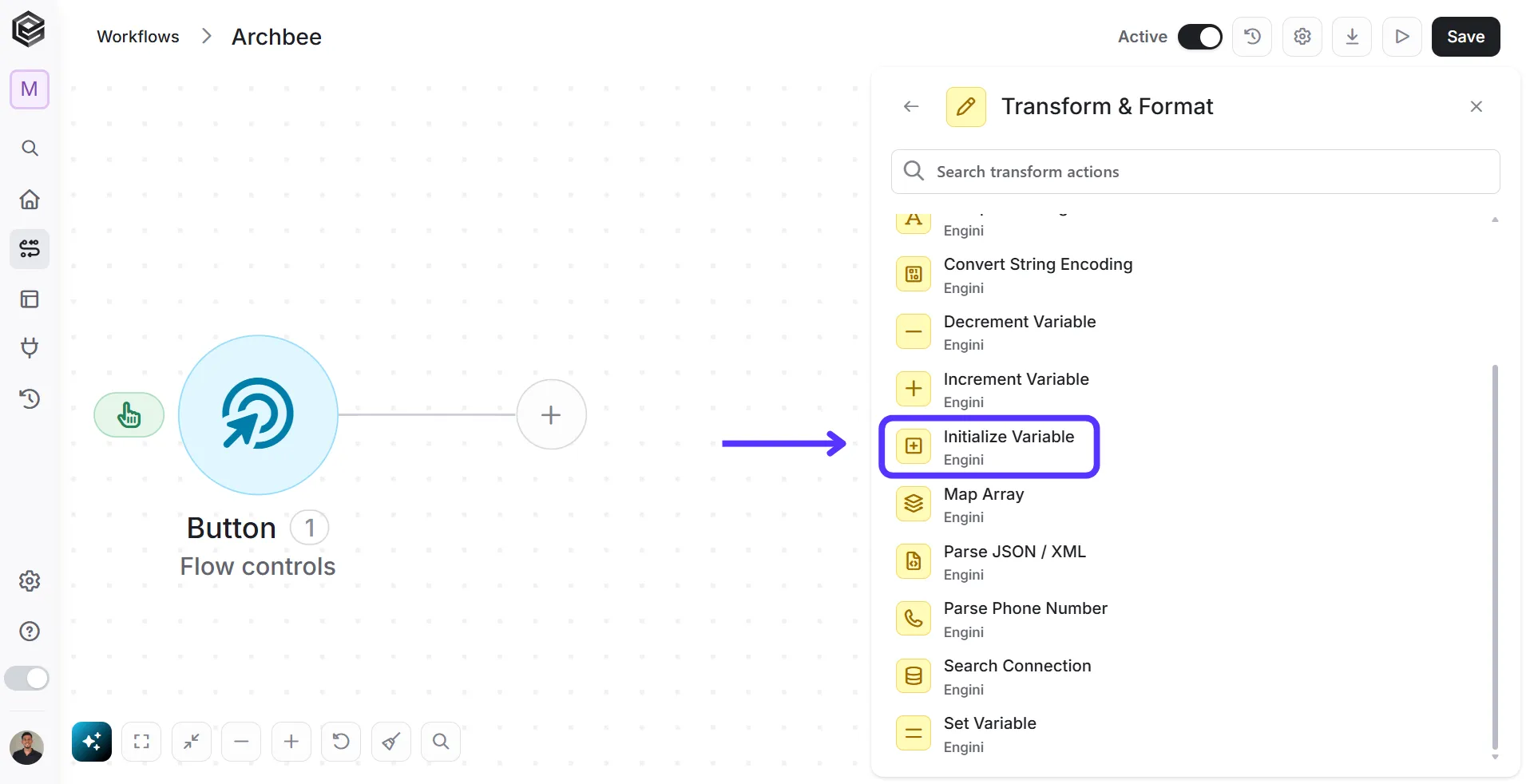Click the Set Variable equals icon

click(914, 733)
